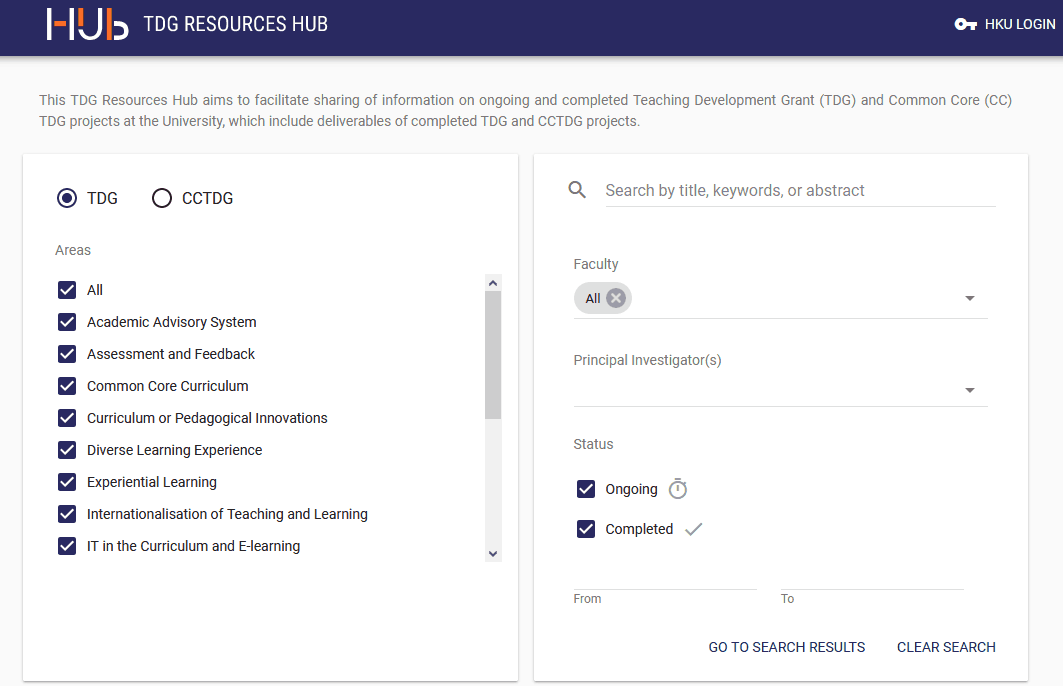Click the search by title input field
This screenshot has height=686, width=1063.
[x=800, y=190]
